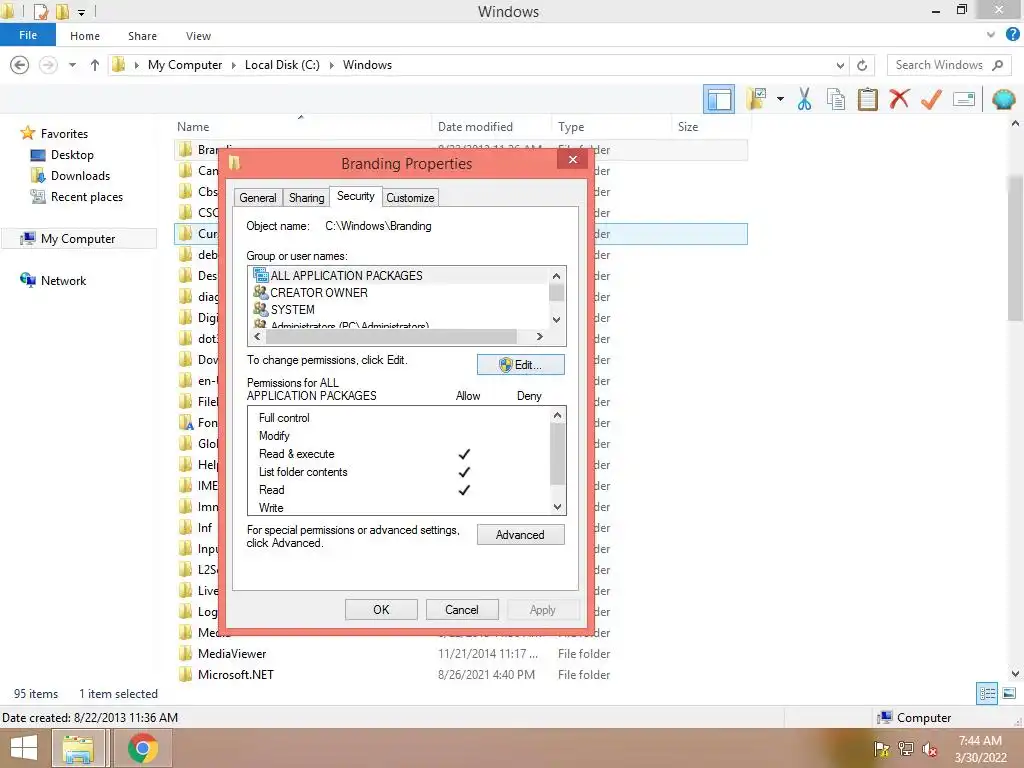This screenshot has width=1024, height=768.
Task: Expand the address bar root folder arrow
Action: (136, 65)
